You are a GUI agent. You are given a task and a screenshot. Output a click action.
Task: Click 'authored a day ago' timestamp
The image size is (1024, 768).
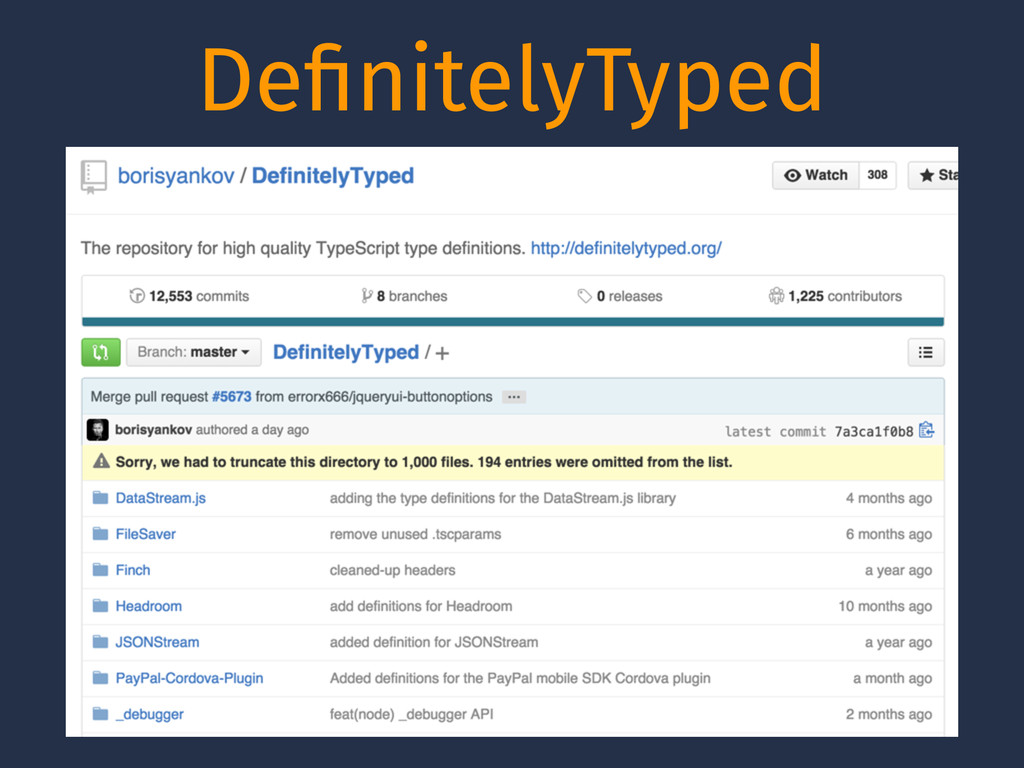point(252,430)
